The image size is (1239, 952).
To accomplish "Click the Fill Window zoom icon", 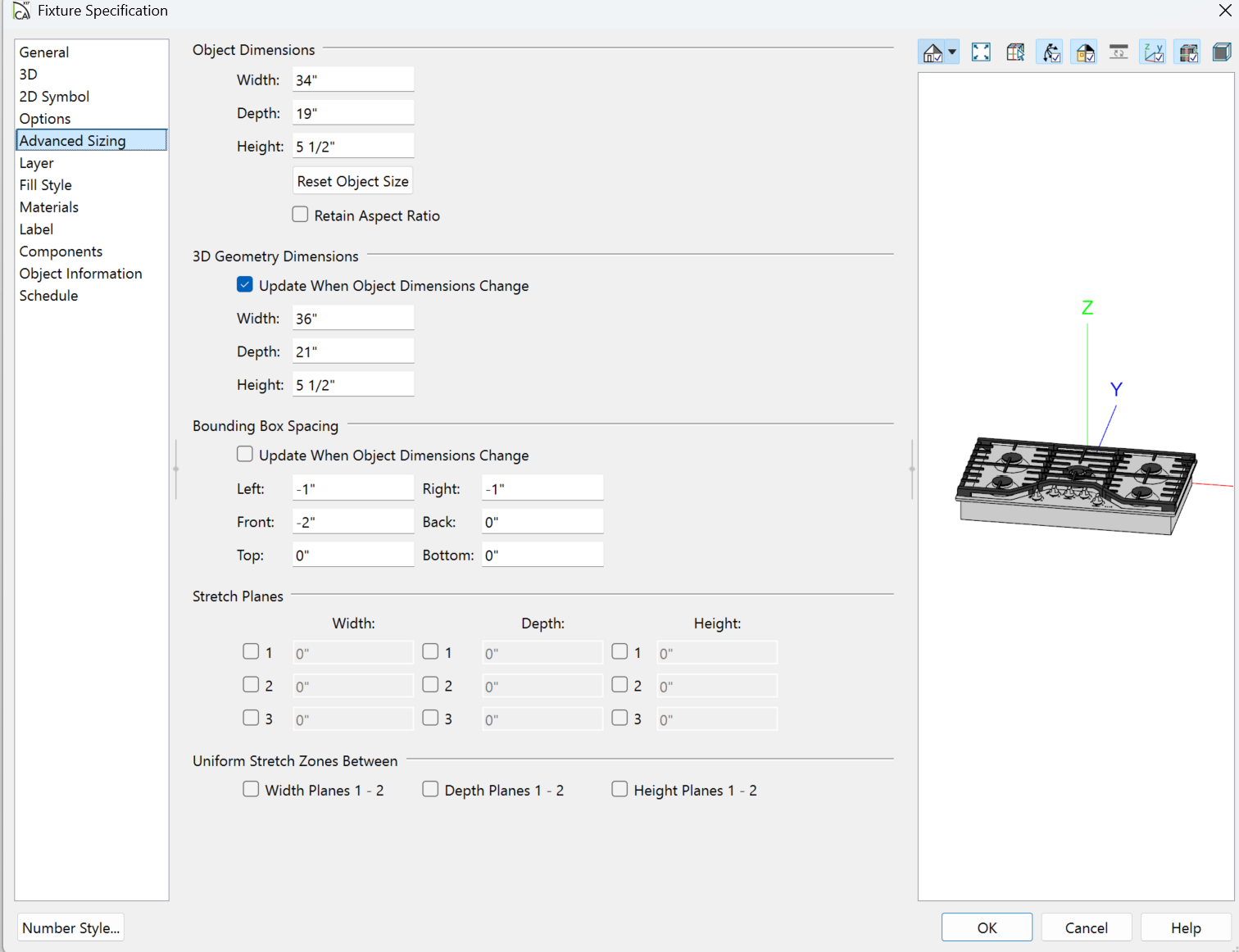I will (981, 52).
